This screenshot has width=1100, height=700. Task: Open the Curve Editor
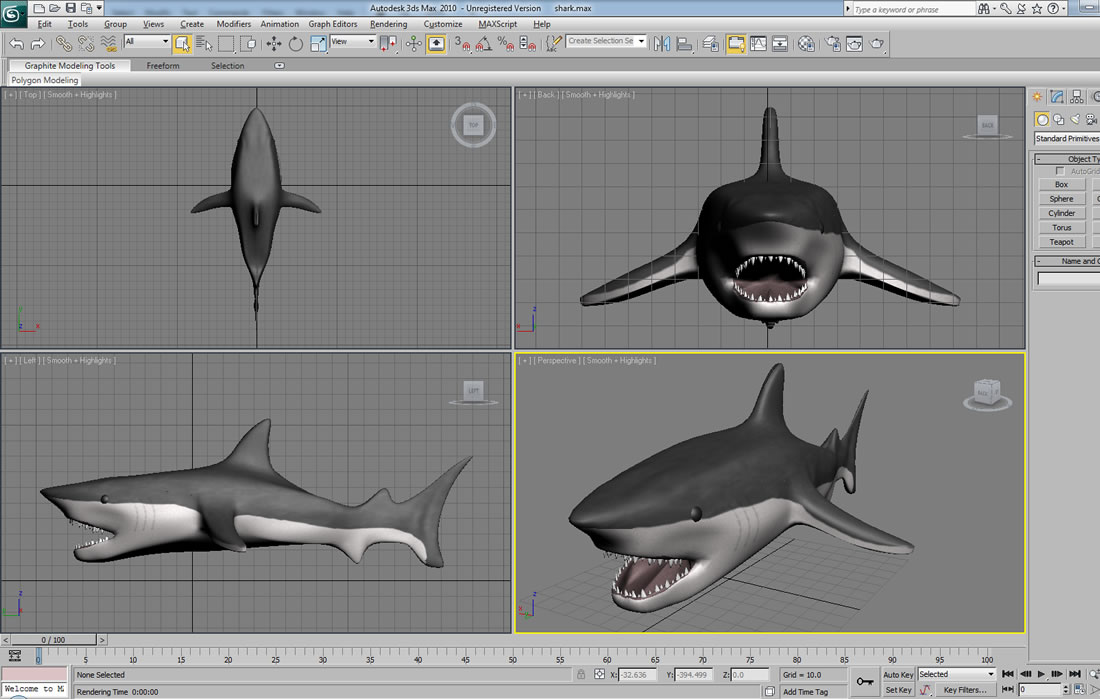coord(758,44)
